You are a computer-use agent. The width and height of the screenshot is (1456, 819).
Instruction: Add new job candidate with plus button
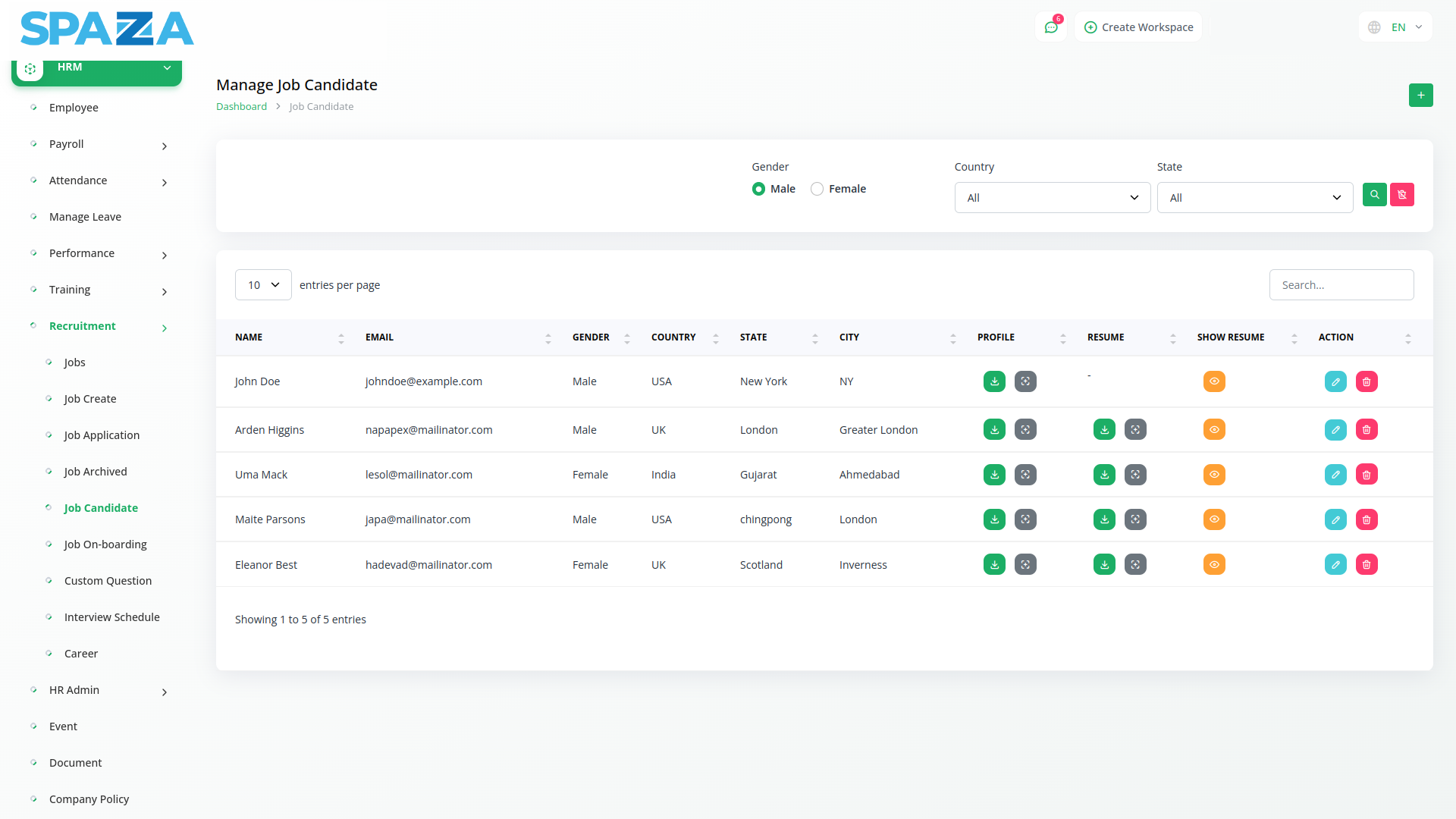(x=1420, y=96)
